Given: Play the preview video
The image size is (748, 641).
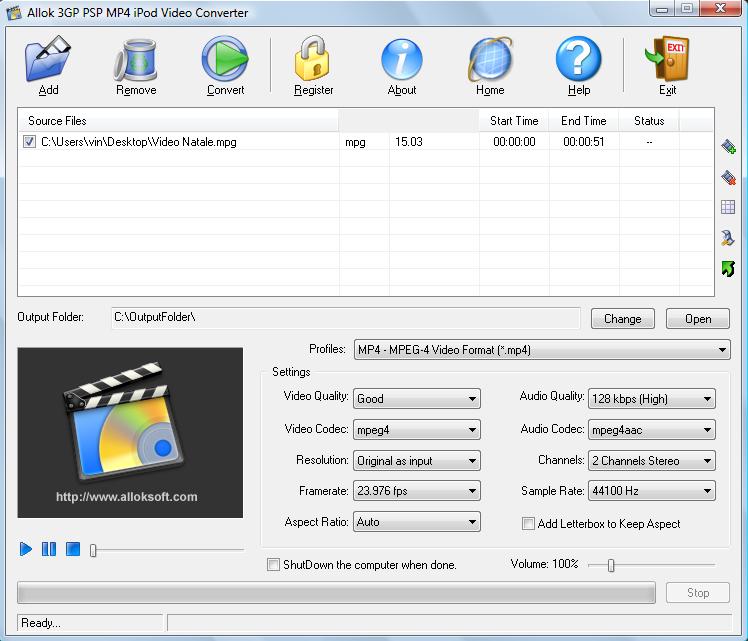Looking at the screenshot, I should click(x=25, y=549).
